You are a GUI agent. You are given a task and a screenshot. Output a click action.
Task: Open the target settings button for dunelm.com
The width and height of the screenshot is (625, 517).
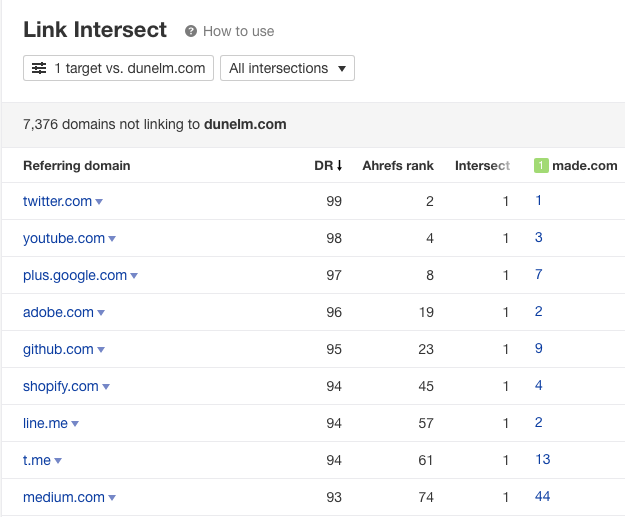pos(118,68)
